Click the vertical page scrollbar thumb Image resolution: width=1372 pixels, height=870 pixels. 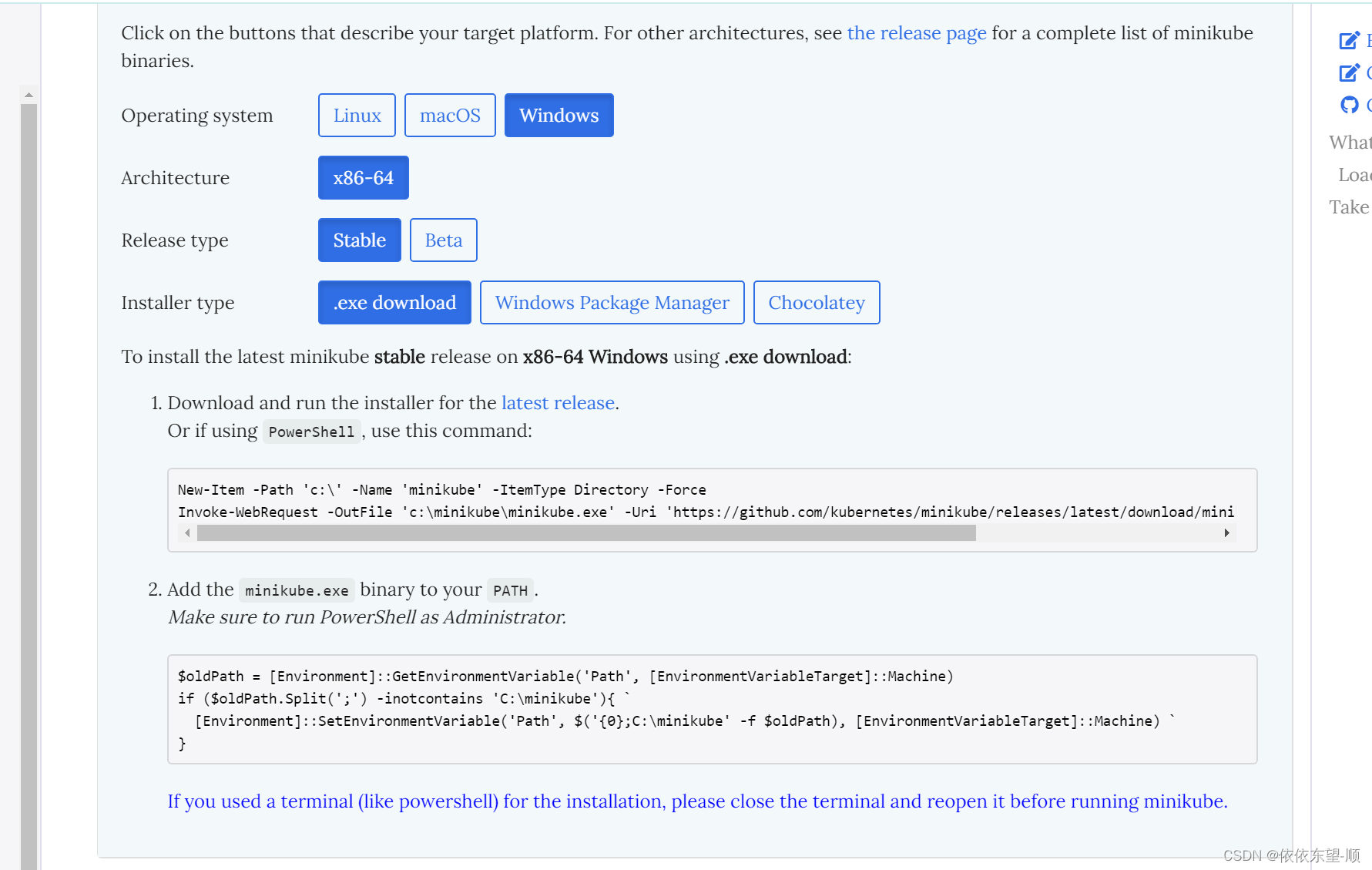(29, 485)
